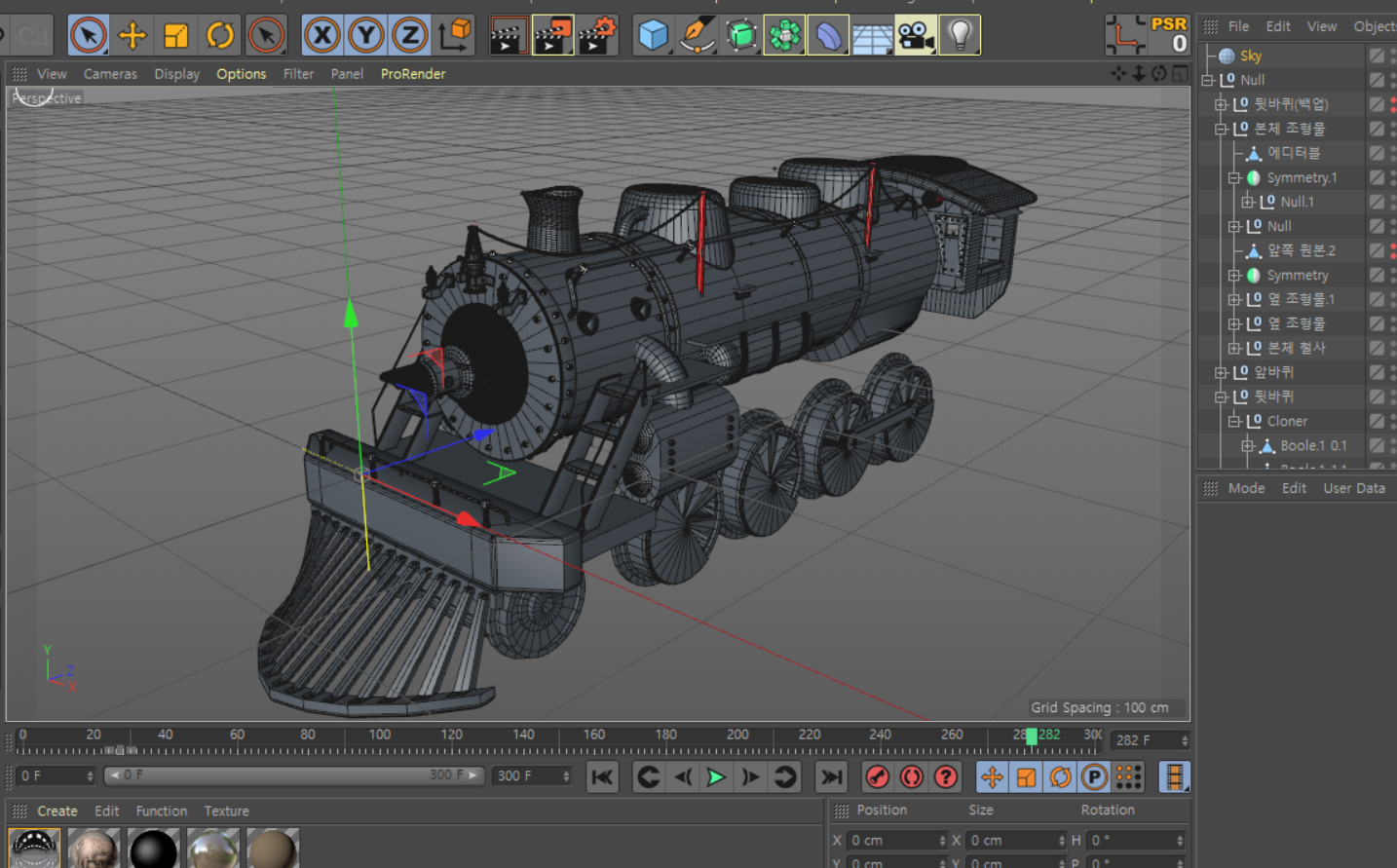Add a Camera object
This screenshot has height=868, width=1397.
[916, 36]
